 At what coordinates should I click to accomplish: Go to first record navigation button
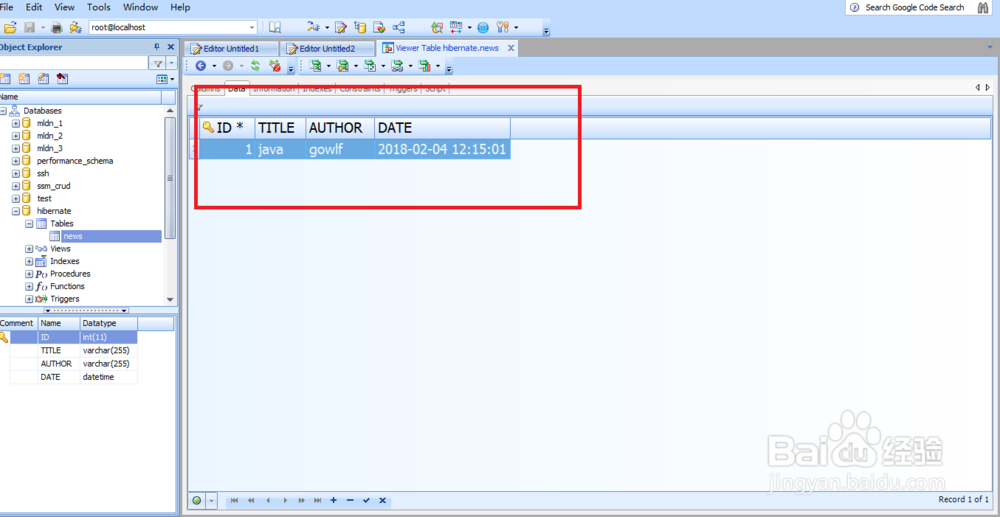235,500
